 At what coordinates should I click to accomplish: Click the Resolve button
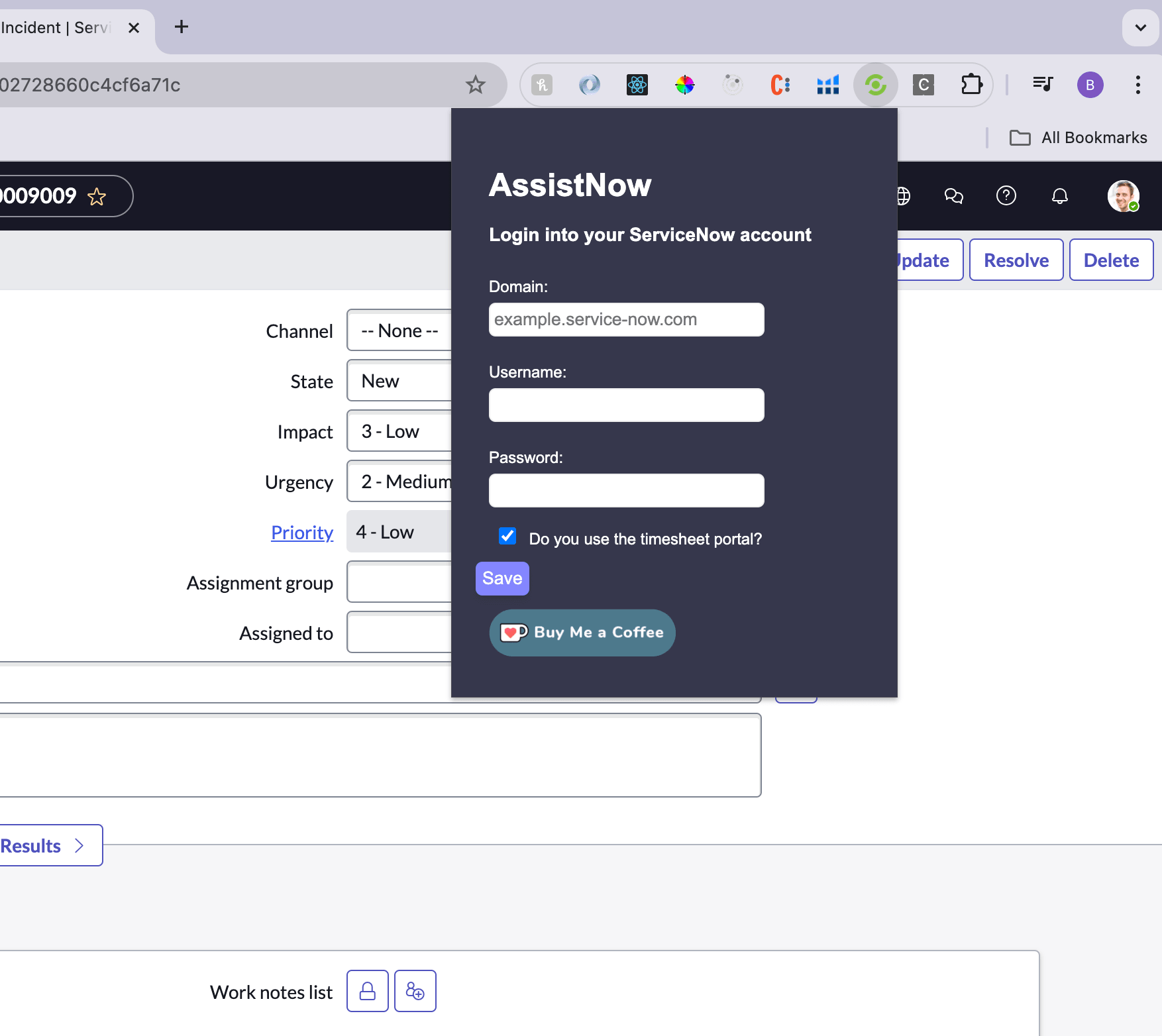[x=1016, y=260]
